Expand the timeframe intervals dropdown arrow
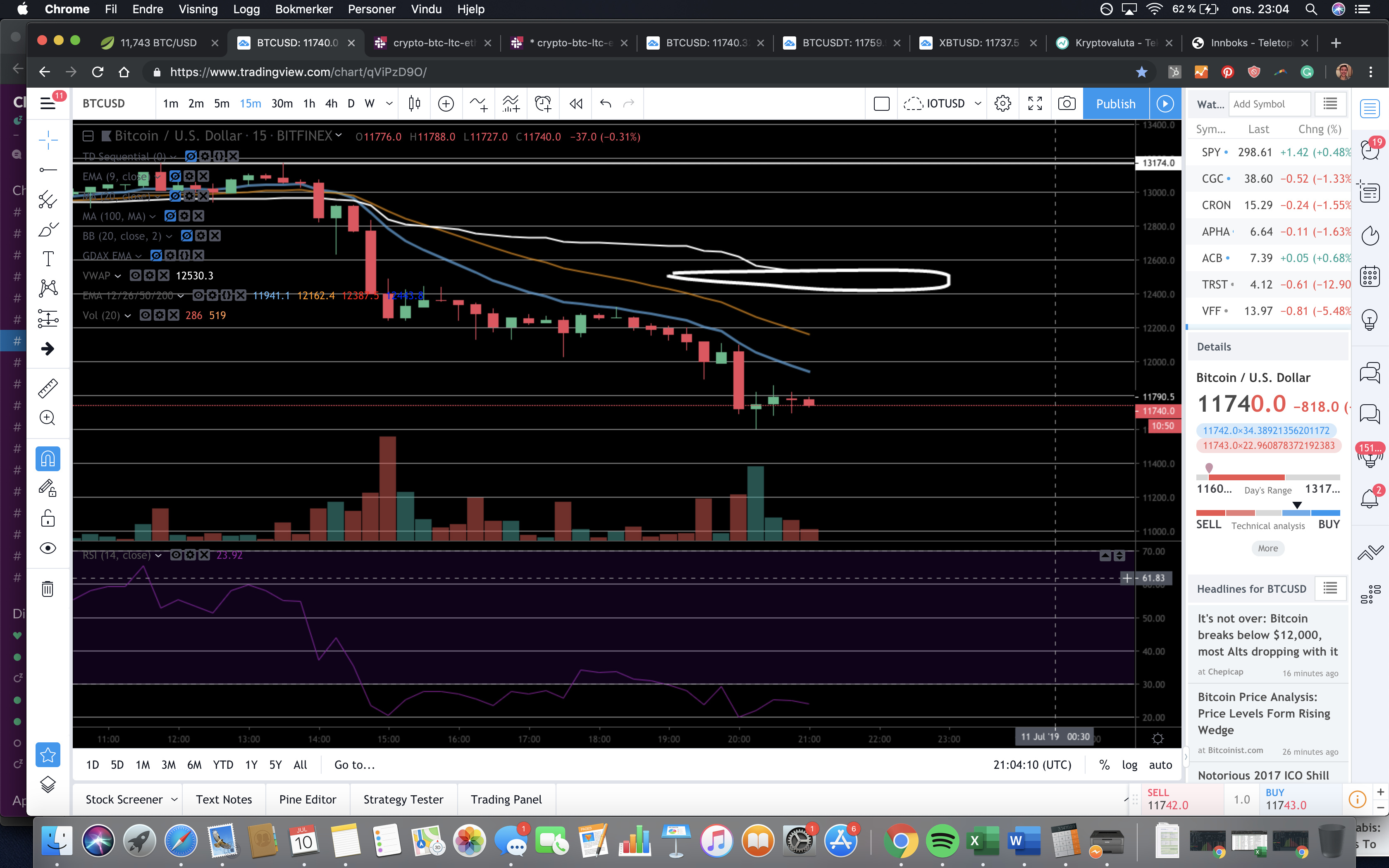Viewport: 1389px width, 868px height. [x=389, y=103]
